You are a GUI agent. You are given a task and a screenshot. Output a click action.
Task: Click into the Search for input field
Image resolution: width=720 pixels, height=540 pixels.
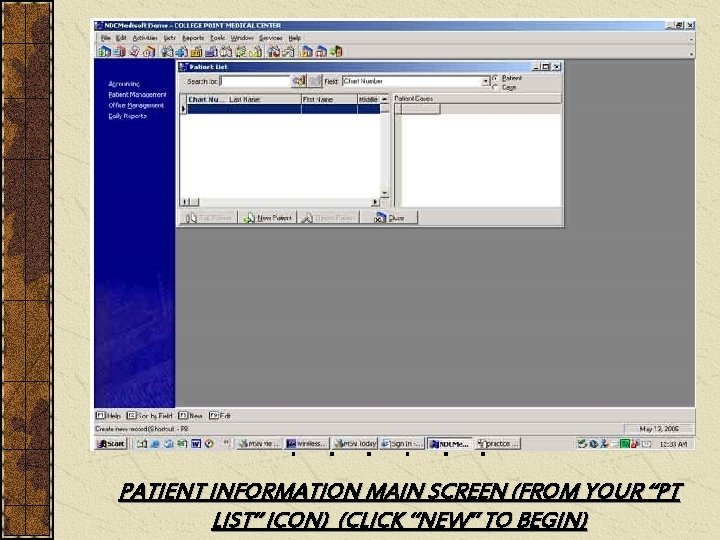[255, 81]
